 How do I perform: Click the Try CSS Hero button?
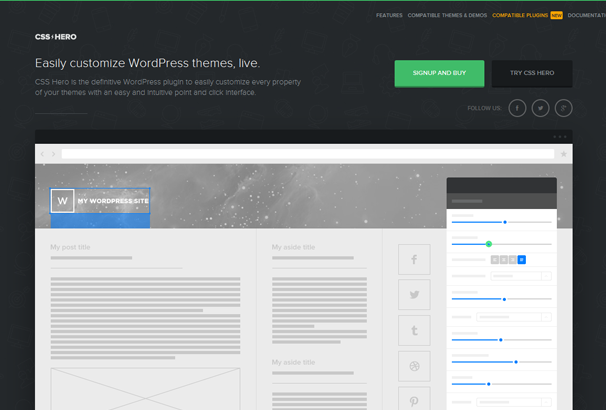pyautogui.click(x=532, y=73)
